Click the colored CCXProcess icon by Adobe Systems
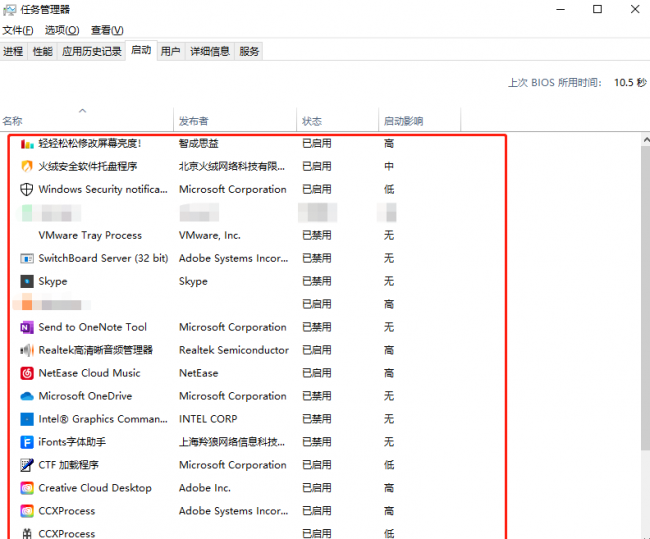 (x=27, y=511)
